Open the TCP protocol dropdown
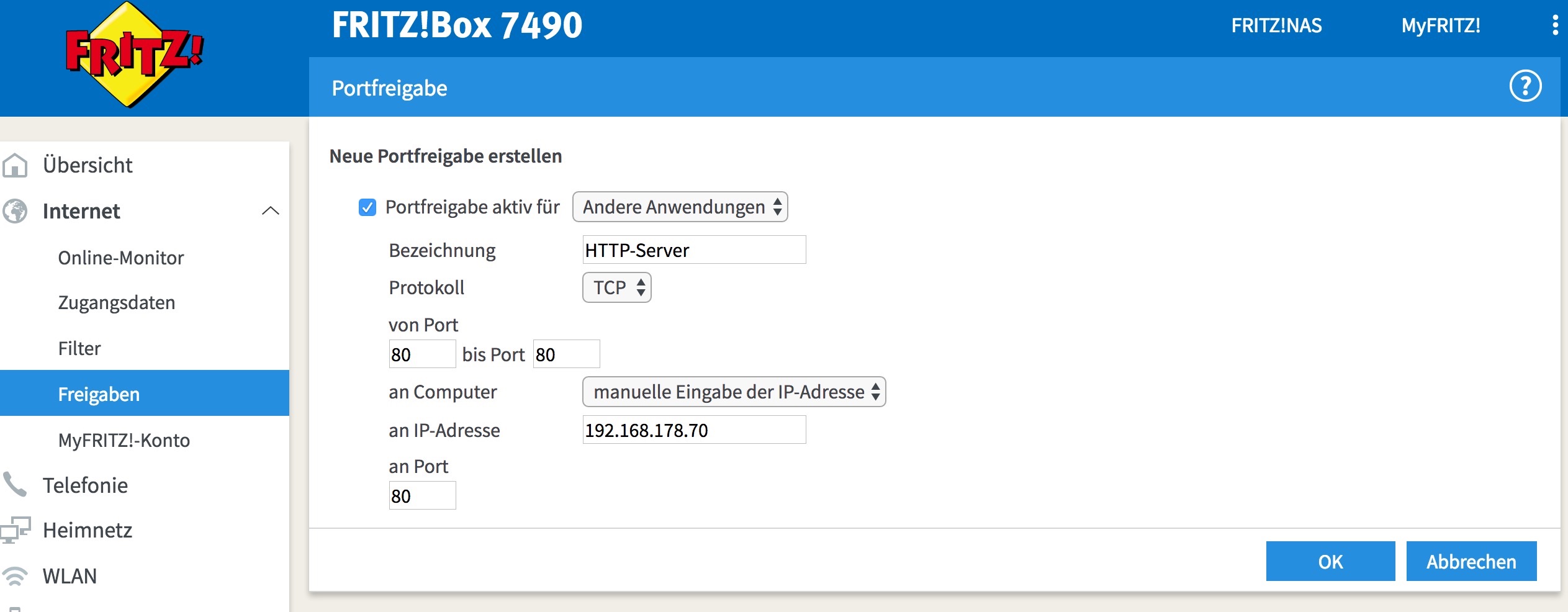The image size is (1568, 612). coord(616,288)
